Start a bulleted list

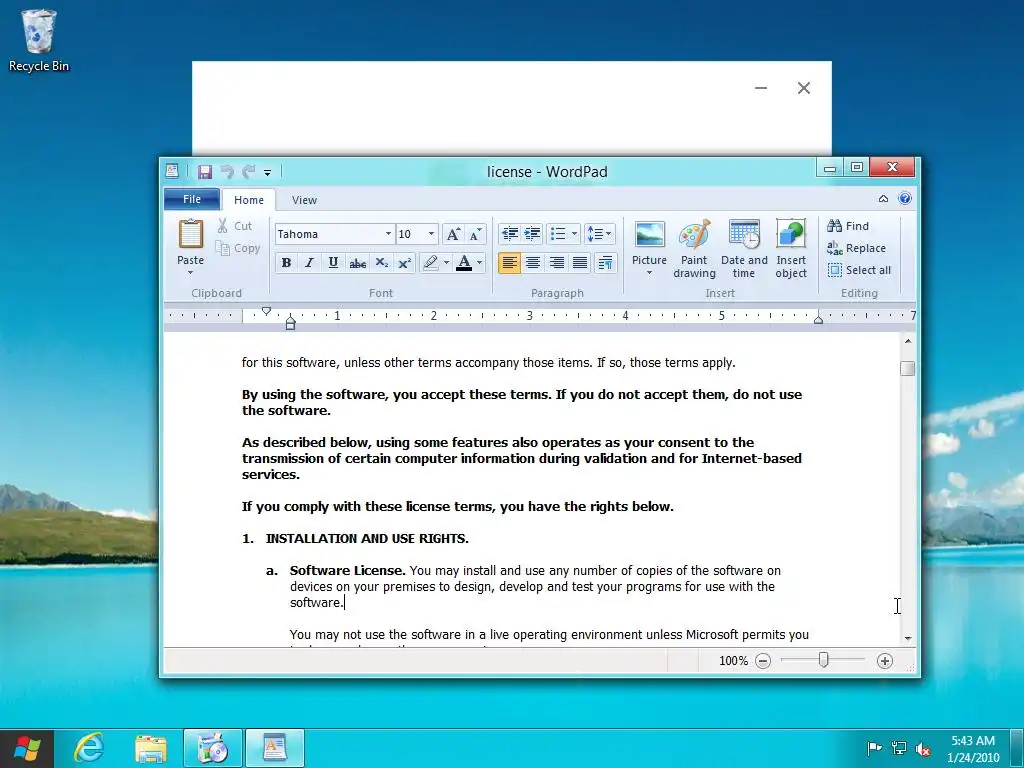tap(558, 234)
